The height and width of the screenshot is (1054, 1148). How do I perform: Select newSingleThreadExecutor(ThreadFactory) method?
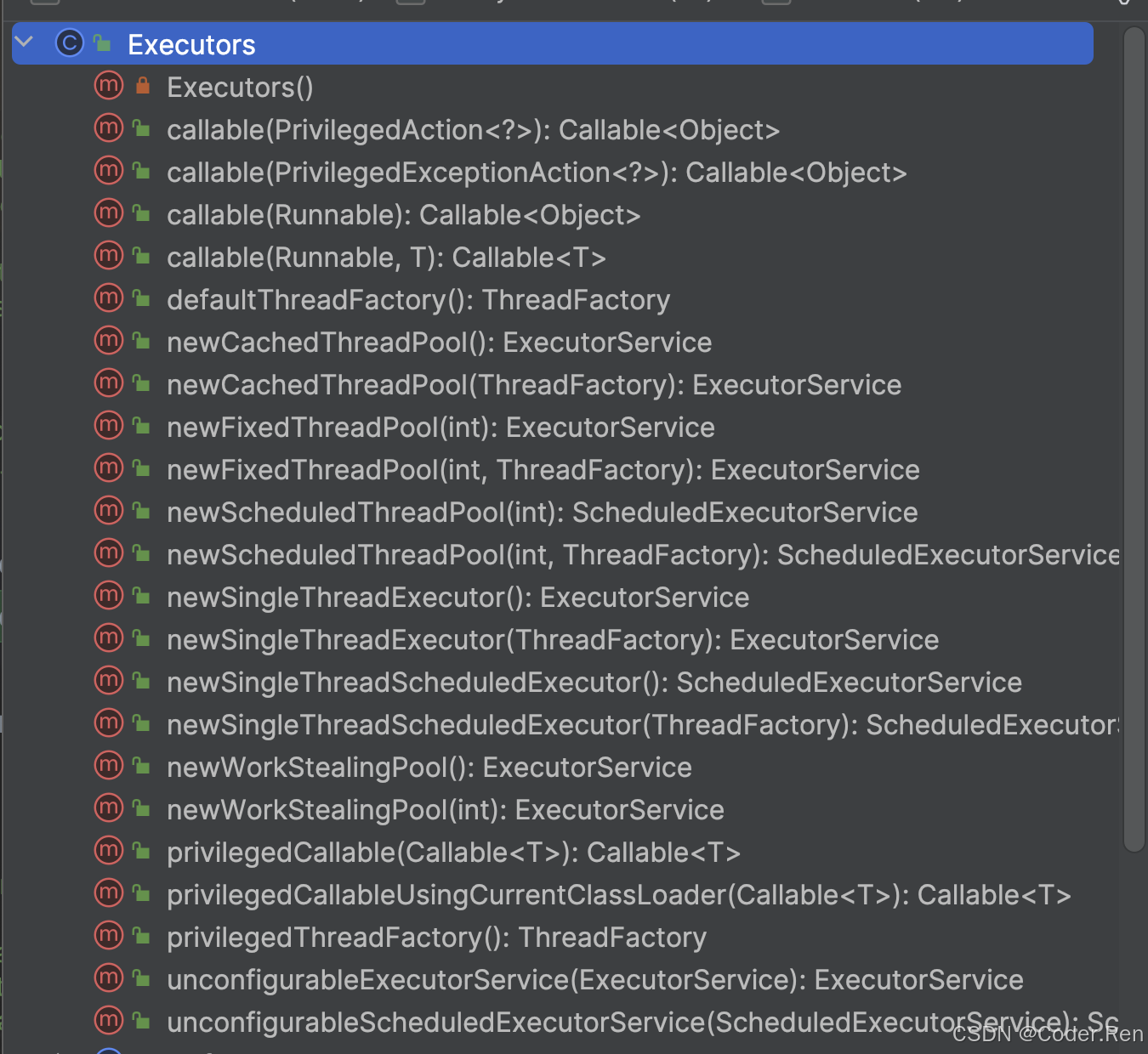point(553,640)
